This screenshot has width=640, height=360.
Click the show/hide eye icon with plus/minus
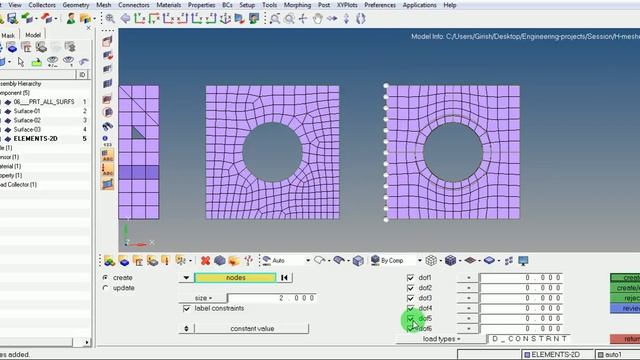(x=52, y=62)
